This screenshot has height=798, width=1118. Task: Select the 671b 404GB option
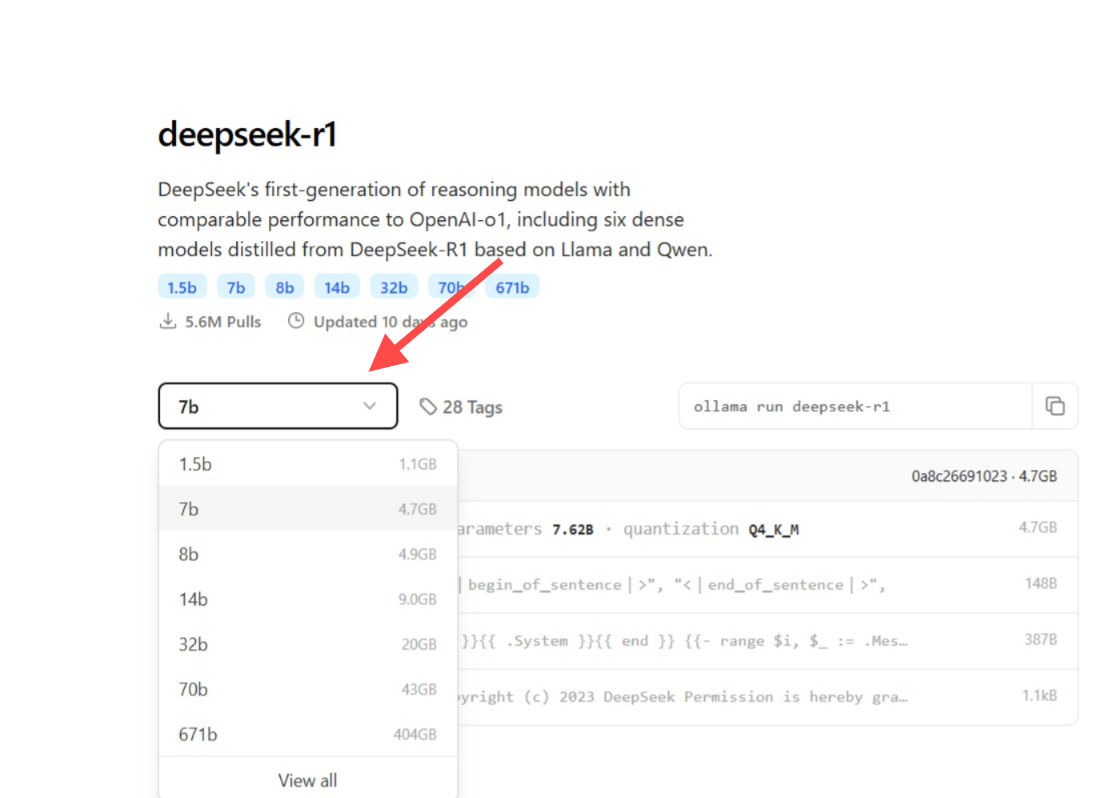point(307,734)
